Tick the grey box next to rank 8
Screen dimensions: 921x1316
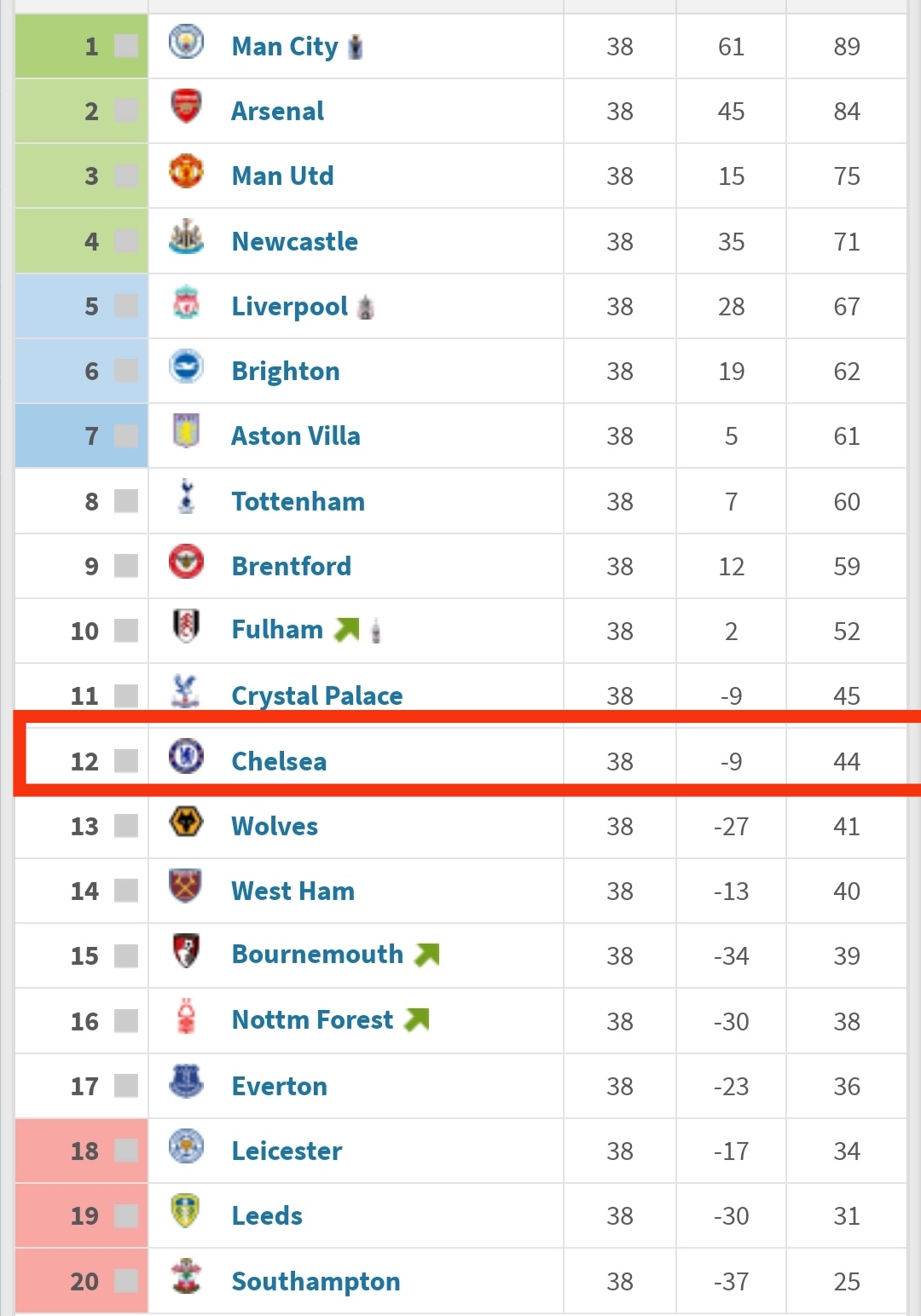pos(126,501)
